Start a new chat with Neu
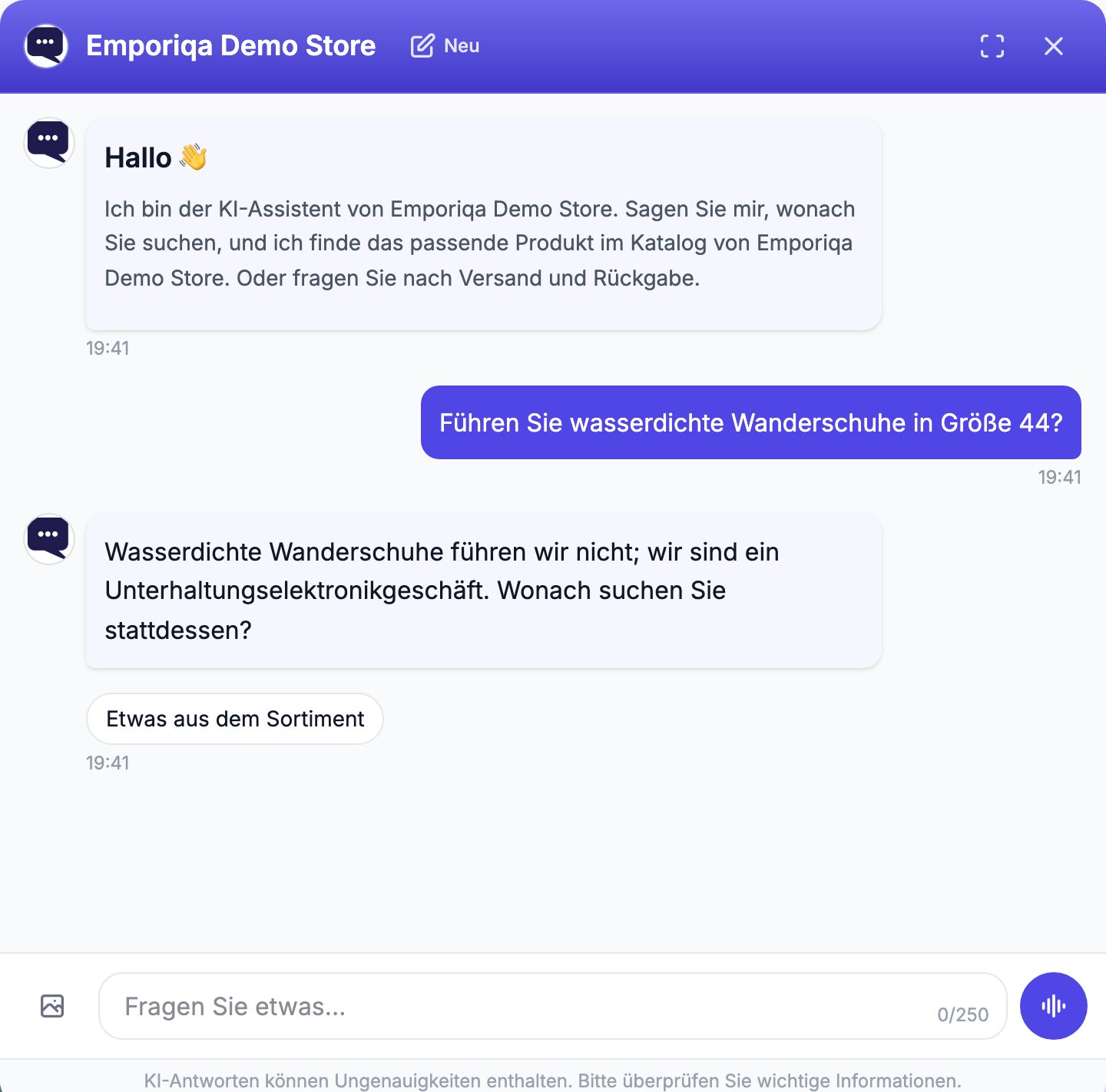The image size is (1106, 1092). (x=445, y=46)
